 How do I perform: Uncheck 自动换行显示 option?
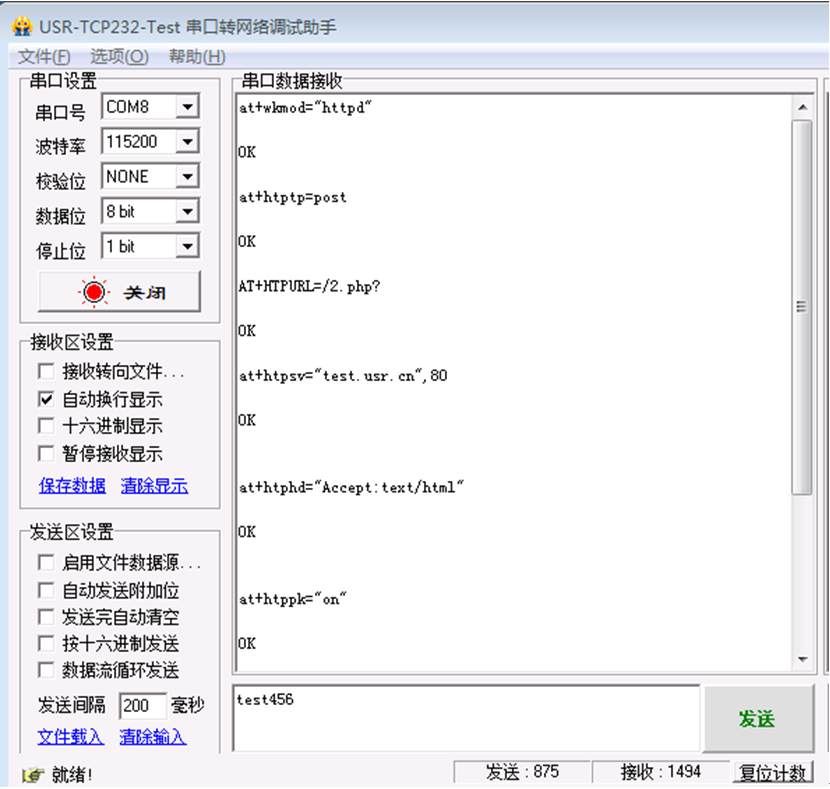point(46,399)
